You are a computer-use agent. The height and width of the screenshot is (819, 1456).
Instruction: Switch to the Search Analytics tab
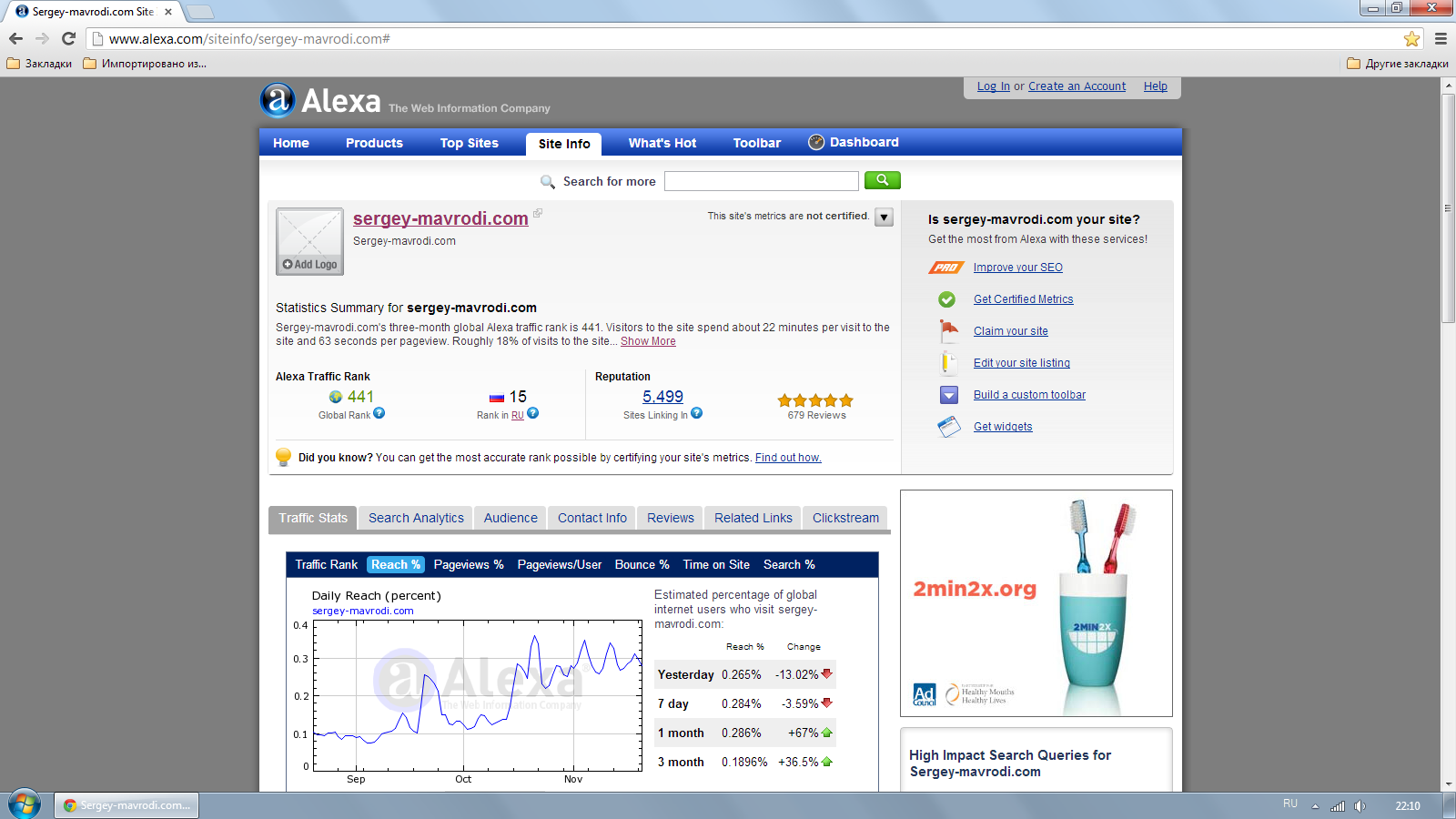click(x=416, y=518)
